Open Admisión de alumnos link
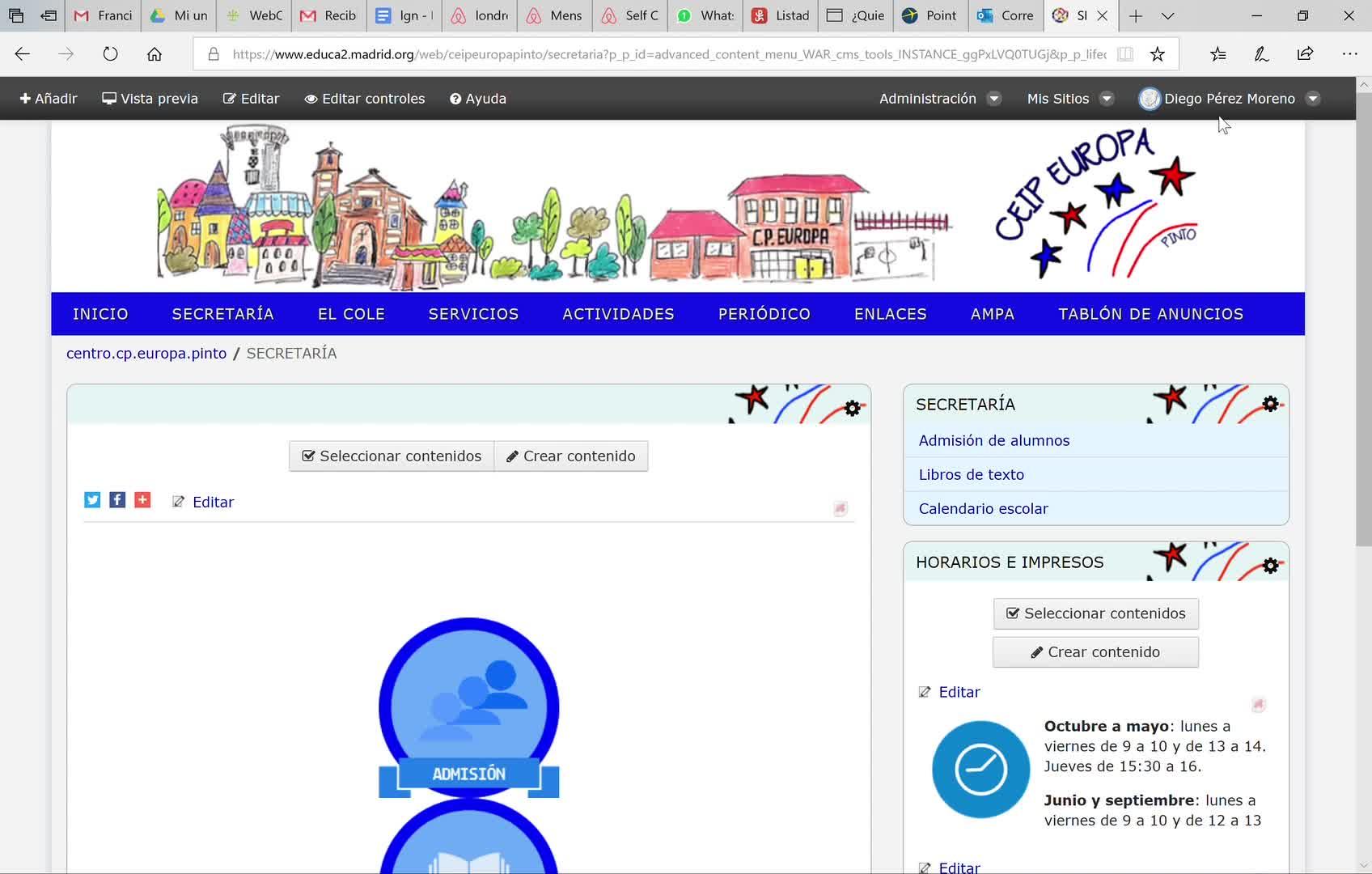 (994, 440)
